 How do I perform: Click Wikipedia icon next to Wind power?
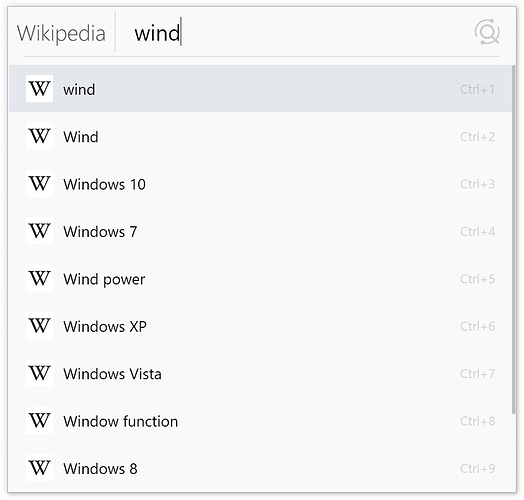pyautogui.click(x=39, y=278)
